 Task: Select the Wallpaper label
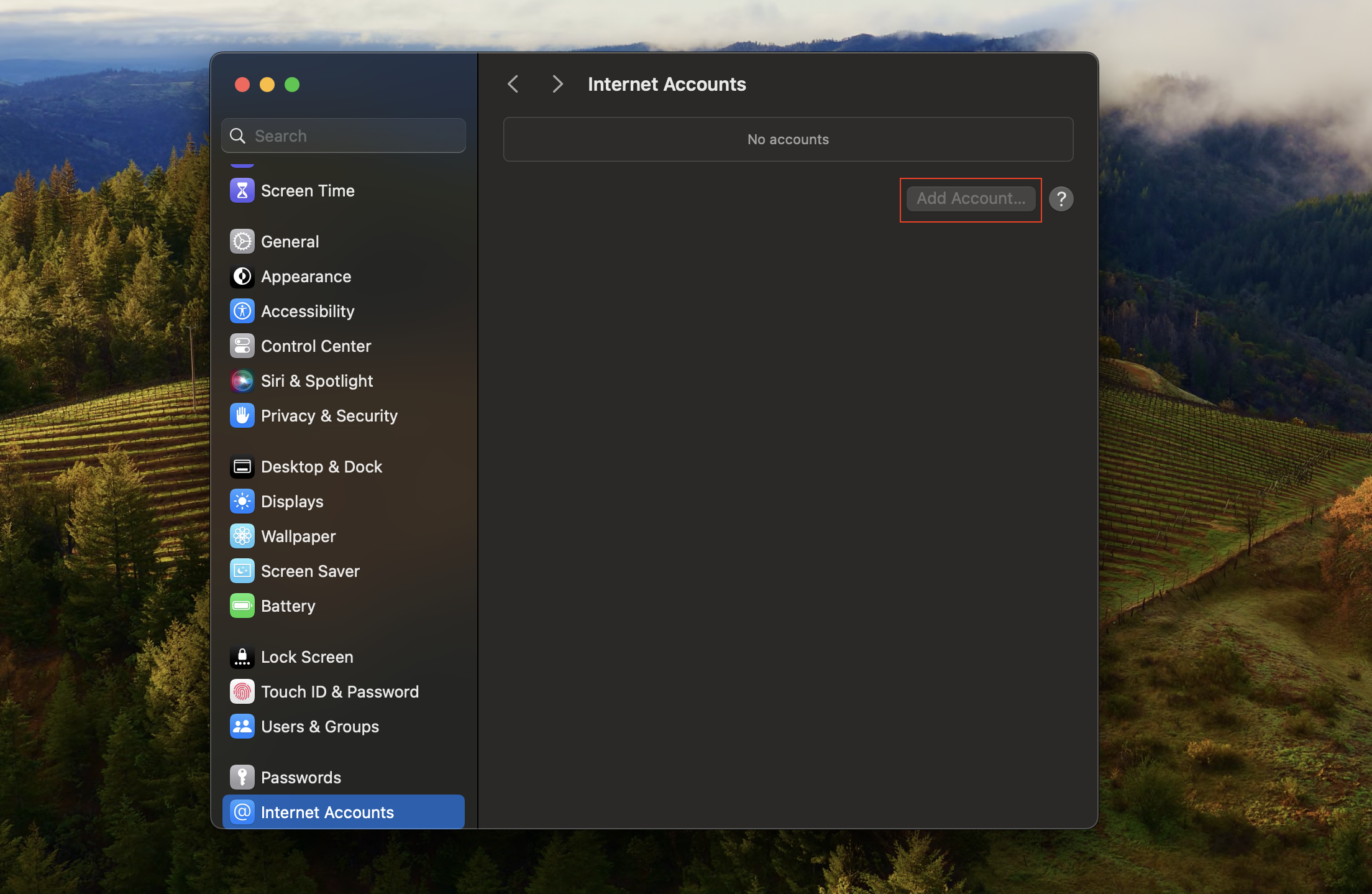298,537
